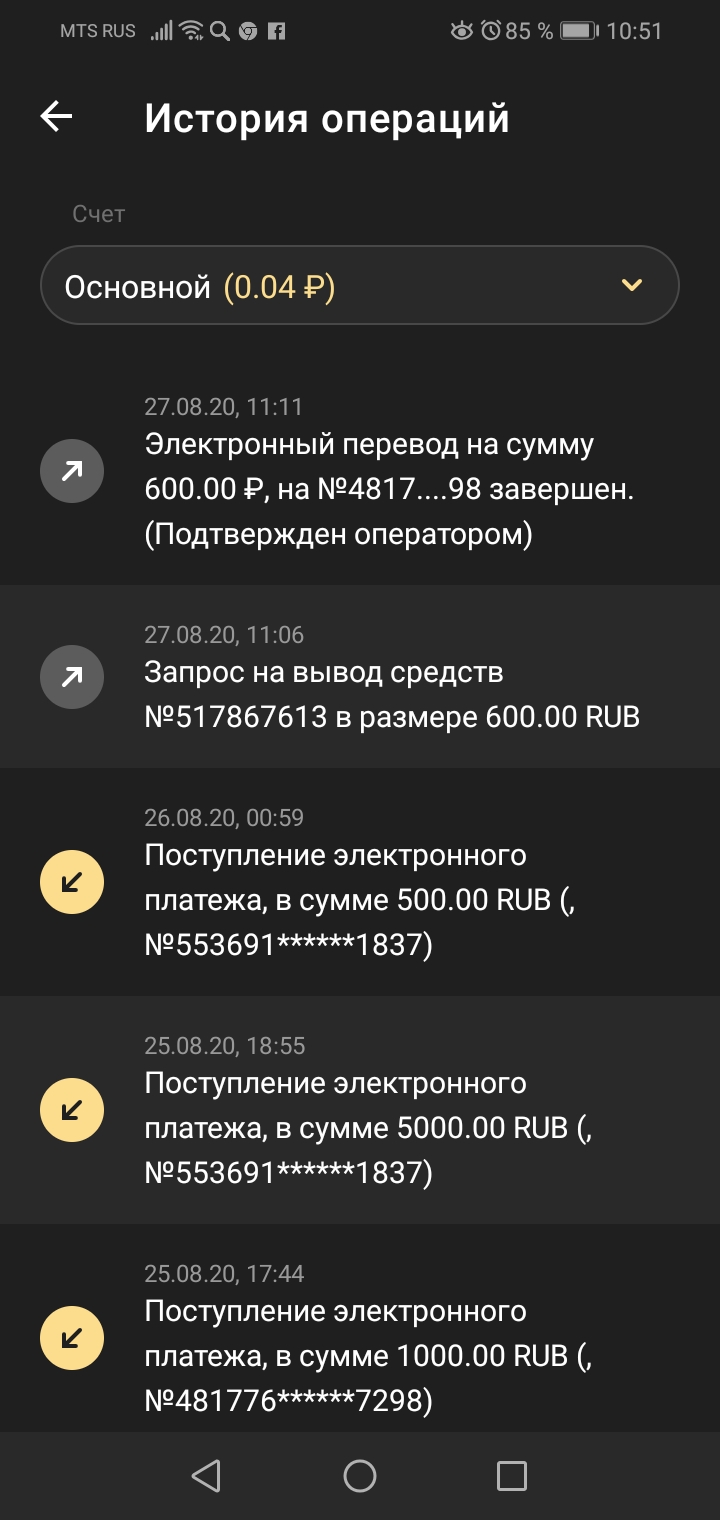The width and height of the screenshot is (720, 1520).
Task: Tap outgoing arrow icon for 600.00 ₽ transfer
Action: click(72, 470)
